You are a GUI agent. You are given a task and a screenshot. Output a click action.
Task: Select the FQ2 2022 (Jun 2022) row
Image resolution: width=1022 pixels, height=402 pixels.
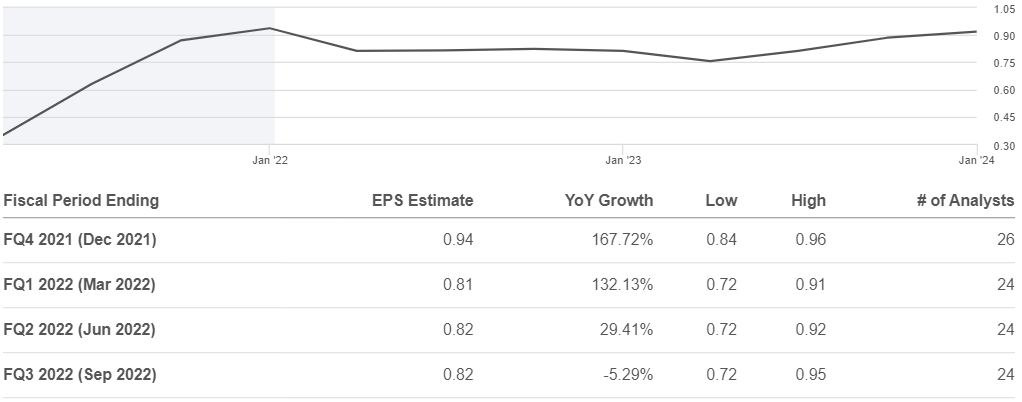click(x=508, y=330)
